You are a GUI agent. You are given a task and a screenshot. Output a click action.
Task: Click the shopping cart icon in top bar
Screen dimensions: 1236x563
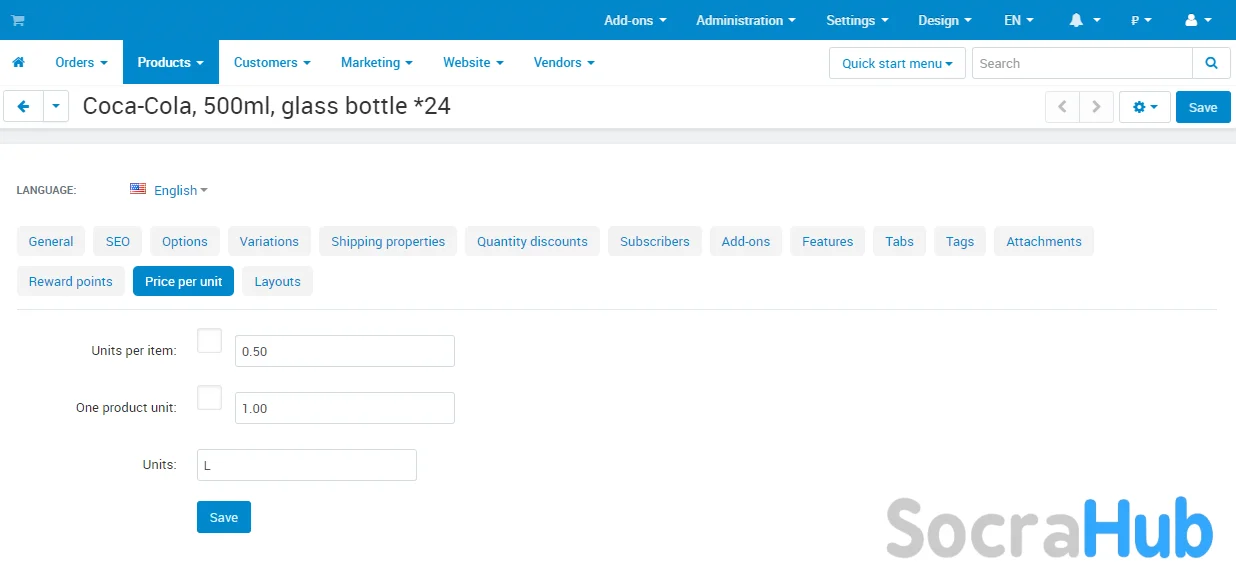point(18,20)
